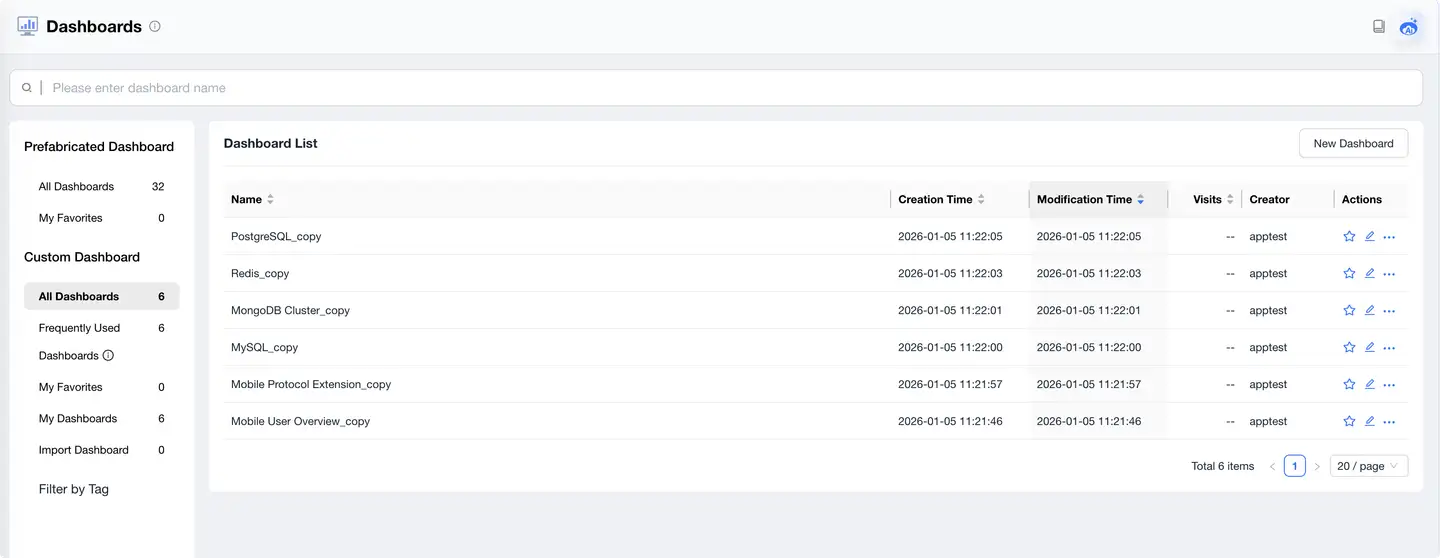
Task: Open more actions for Mobile User Overview_copy
Action: pyautogui.click(x=1389, y=422)
